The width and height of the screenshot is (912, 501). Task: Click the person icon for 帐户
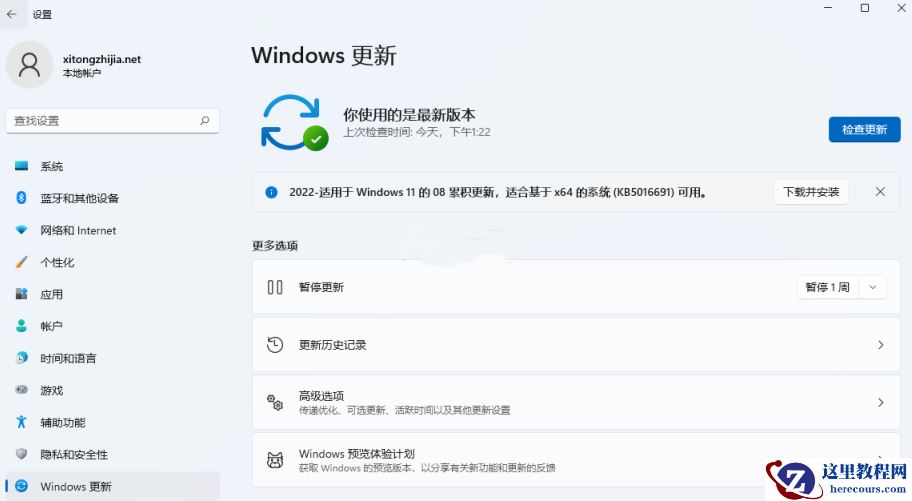tap(22, 326)
